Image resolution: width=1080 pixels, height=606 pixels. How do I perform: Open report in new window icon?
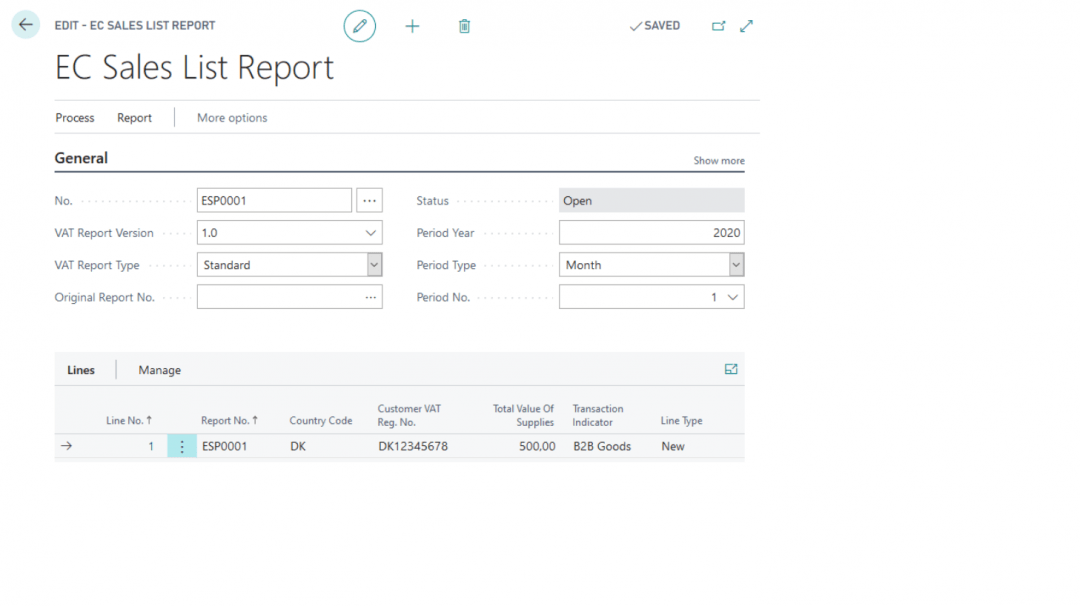718,26
